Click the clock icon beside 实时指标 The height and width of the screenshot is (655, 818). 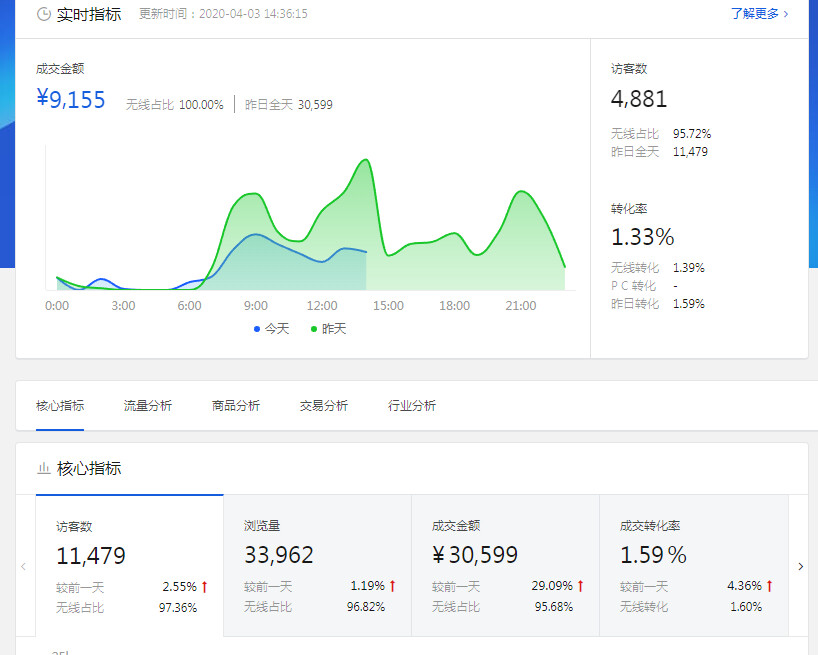click(44, 14)
